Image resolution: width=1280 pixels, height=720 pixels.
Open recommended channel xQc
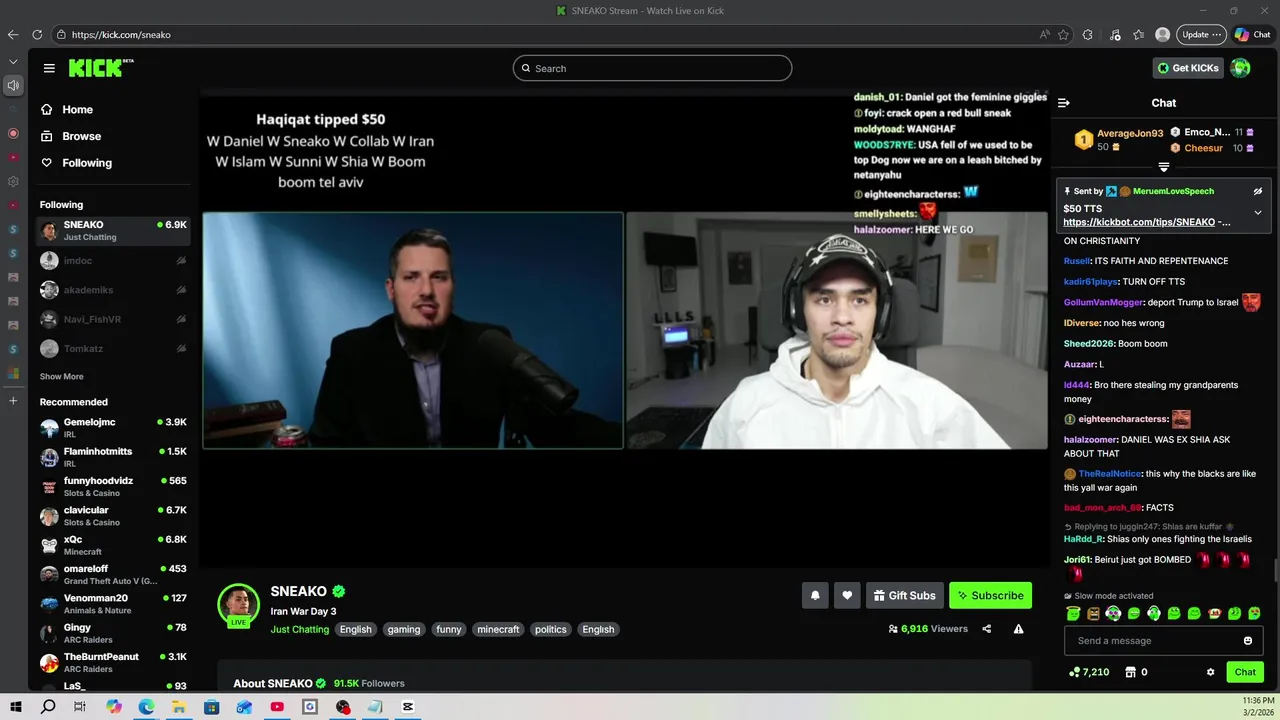point(113,545)
